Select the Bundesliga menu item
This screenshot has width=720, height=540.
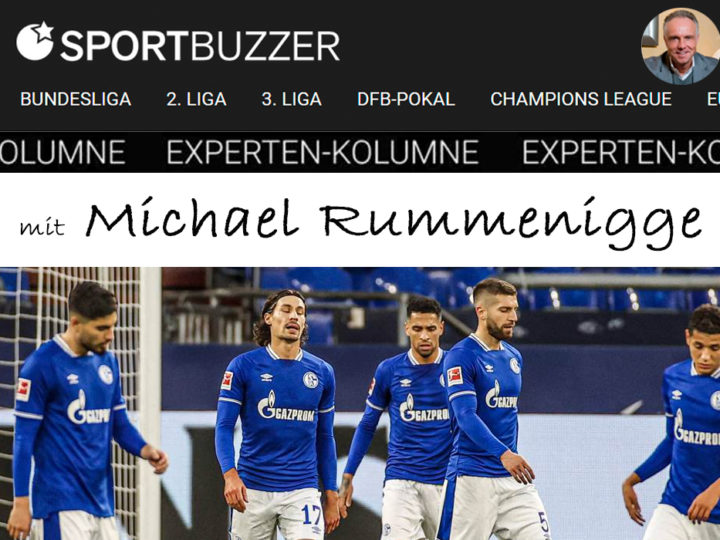(x=76, y=99)
